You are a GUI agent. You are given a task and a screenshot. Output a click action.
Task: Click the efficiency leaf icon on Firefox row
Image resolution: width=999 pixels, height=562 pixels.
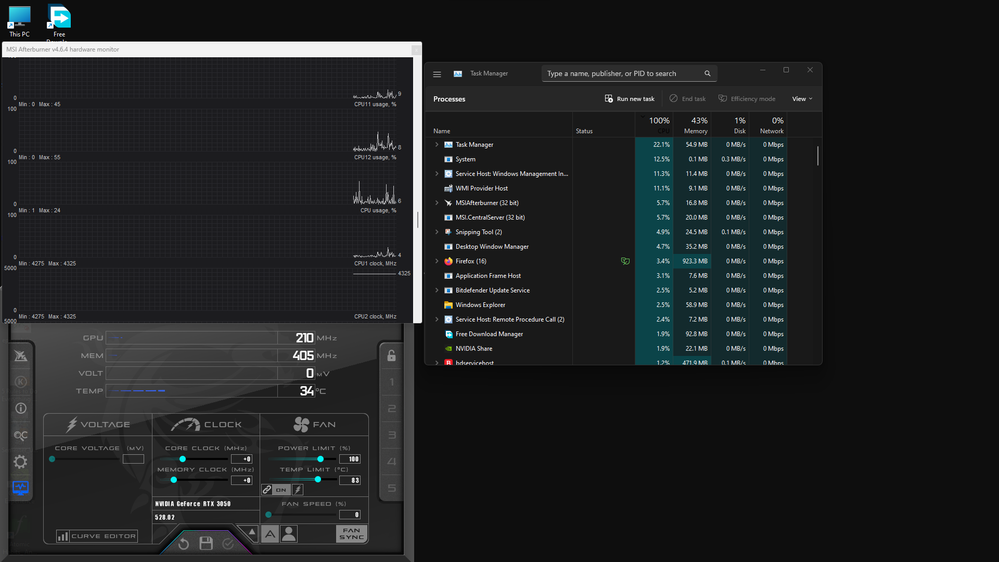(x=625, y=261)
